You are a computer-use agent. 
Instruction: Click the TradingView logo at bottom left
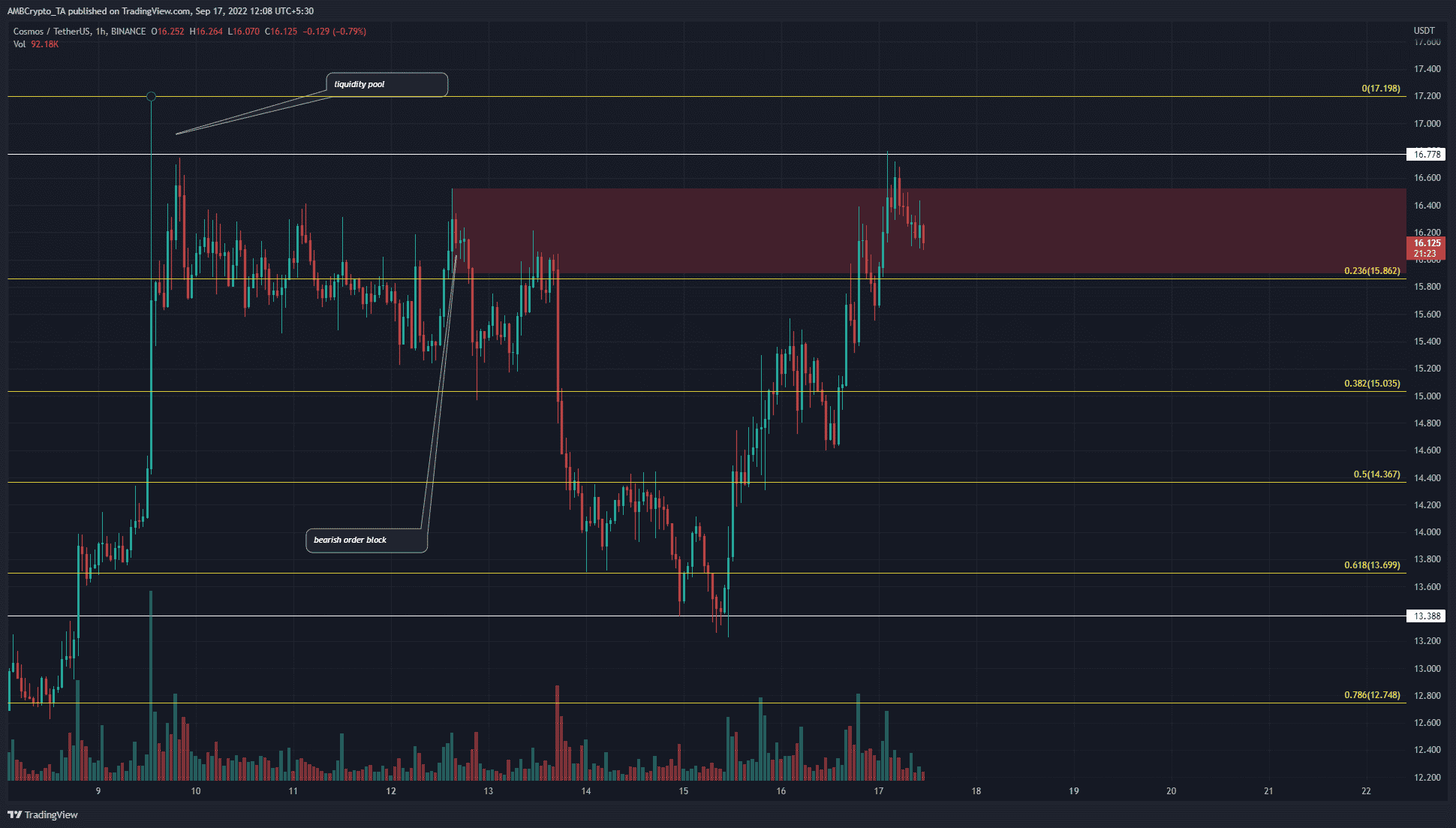coord(43,814)
